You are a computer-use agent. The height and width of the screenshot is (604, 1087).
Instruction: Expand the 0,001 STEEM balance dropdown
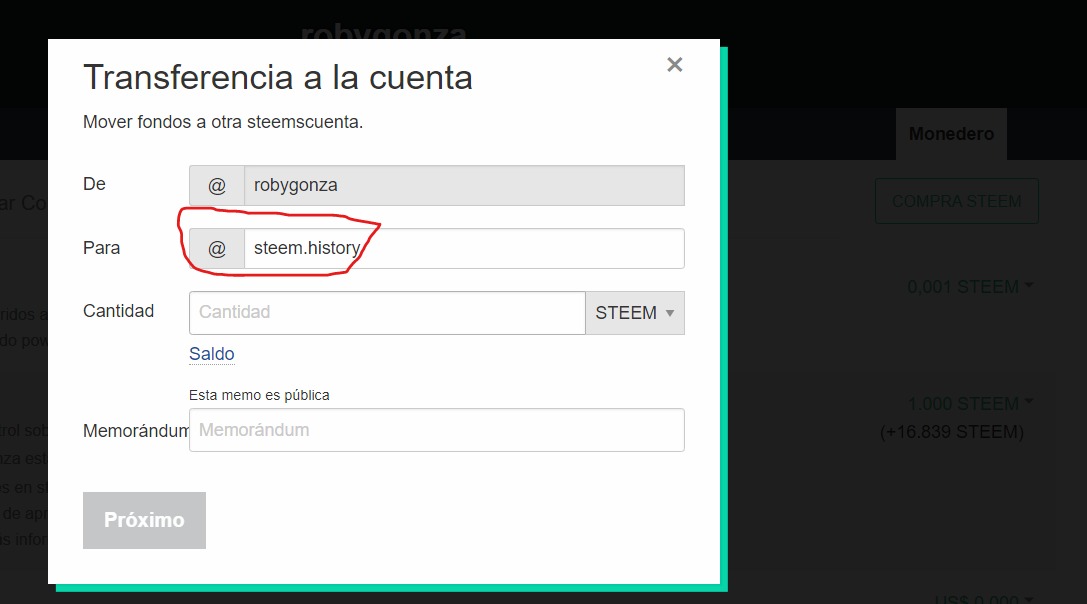pyautogui.click(x=971, y=286)
